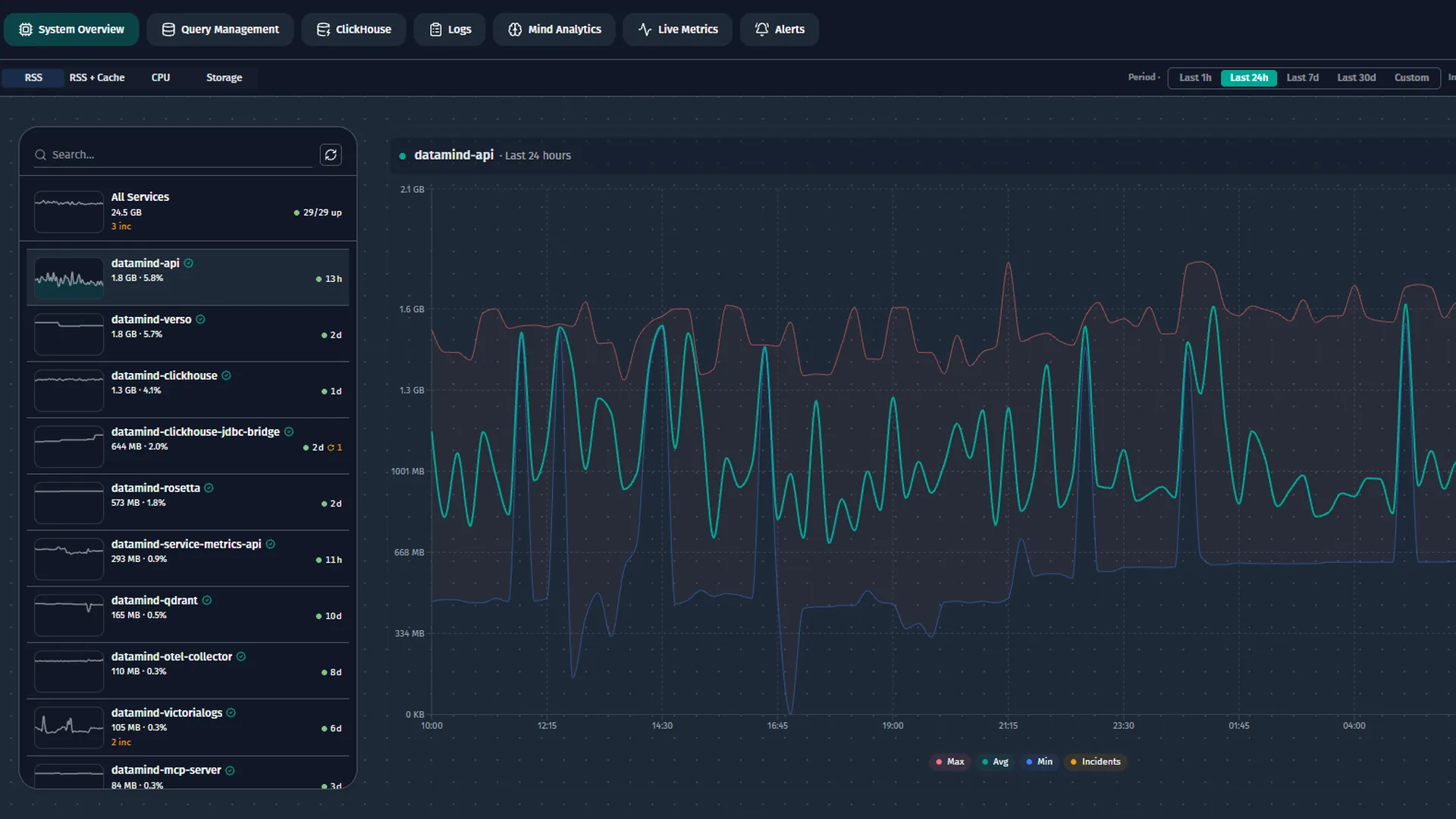This screenshot has width=1456, height=819.
Task: Select the RSS metric view
Action: tap(33, 77)
